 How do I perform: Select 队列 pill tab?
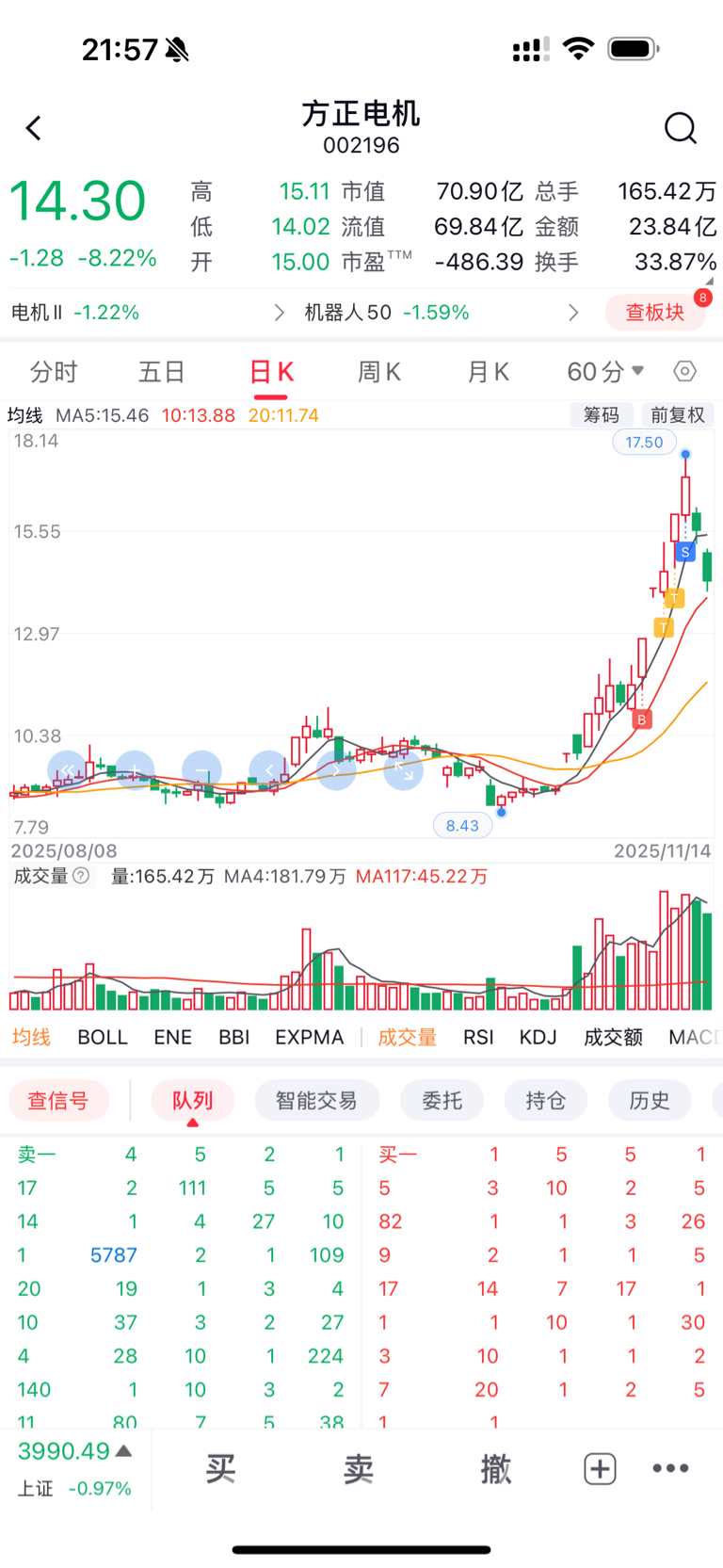pos(192,1100)
